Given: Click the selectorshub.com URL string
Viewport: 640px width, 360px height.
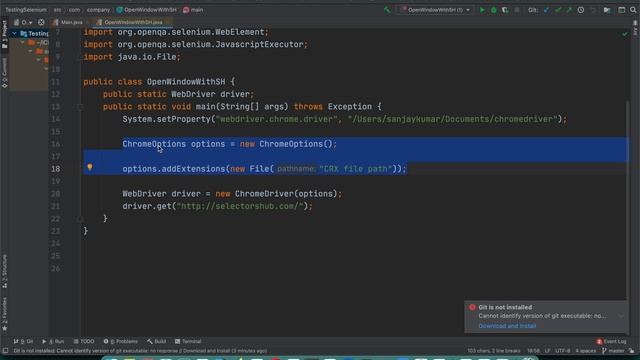Looking at the screenshot, I should coord(242,207).
